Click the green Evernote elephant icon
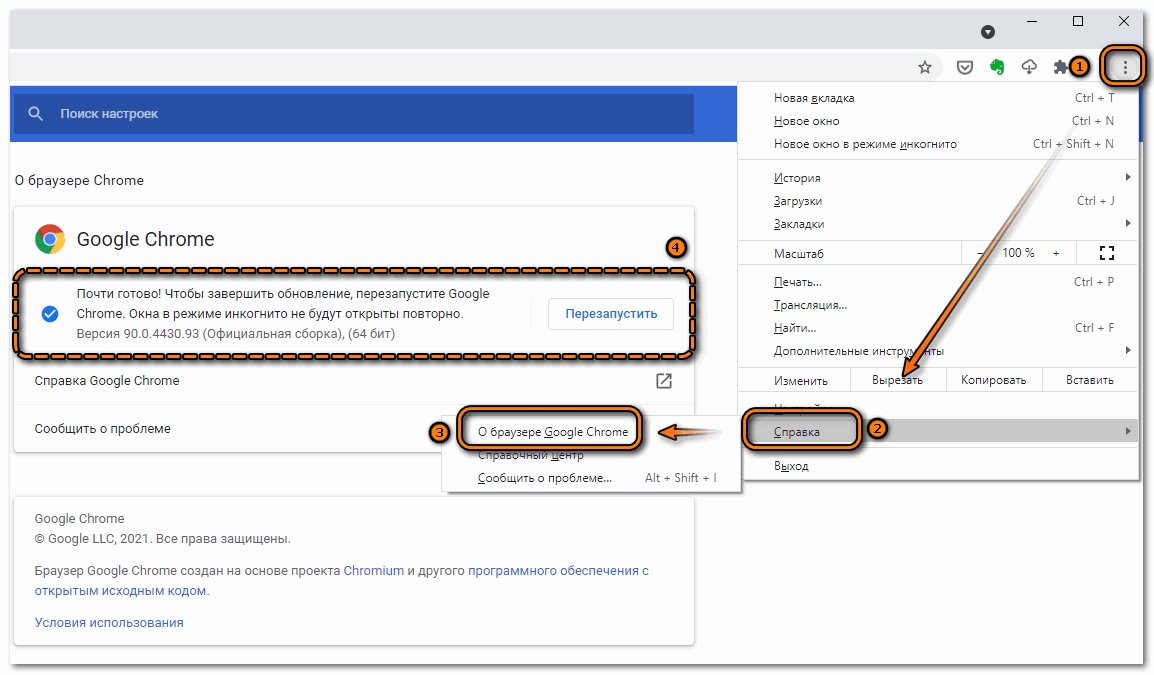The width and height of the screenshot is (1154, 675). [x=997, y=68]
